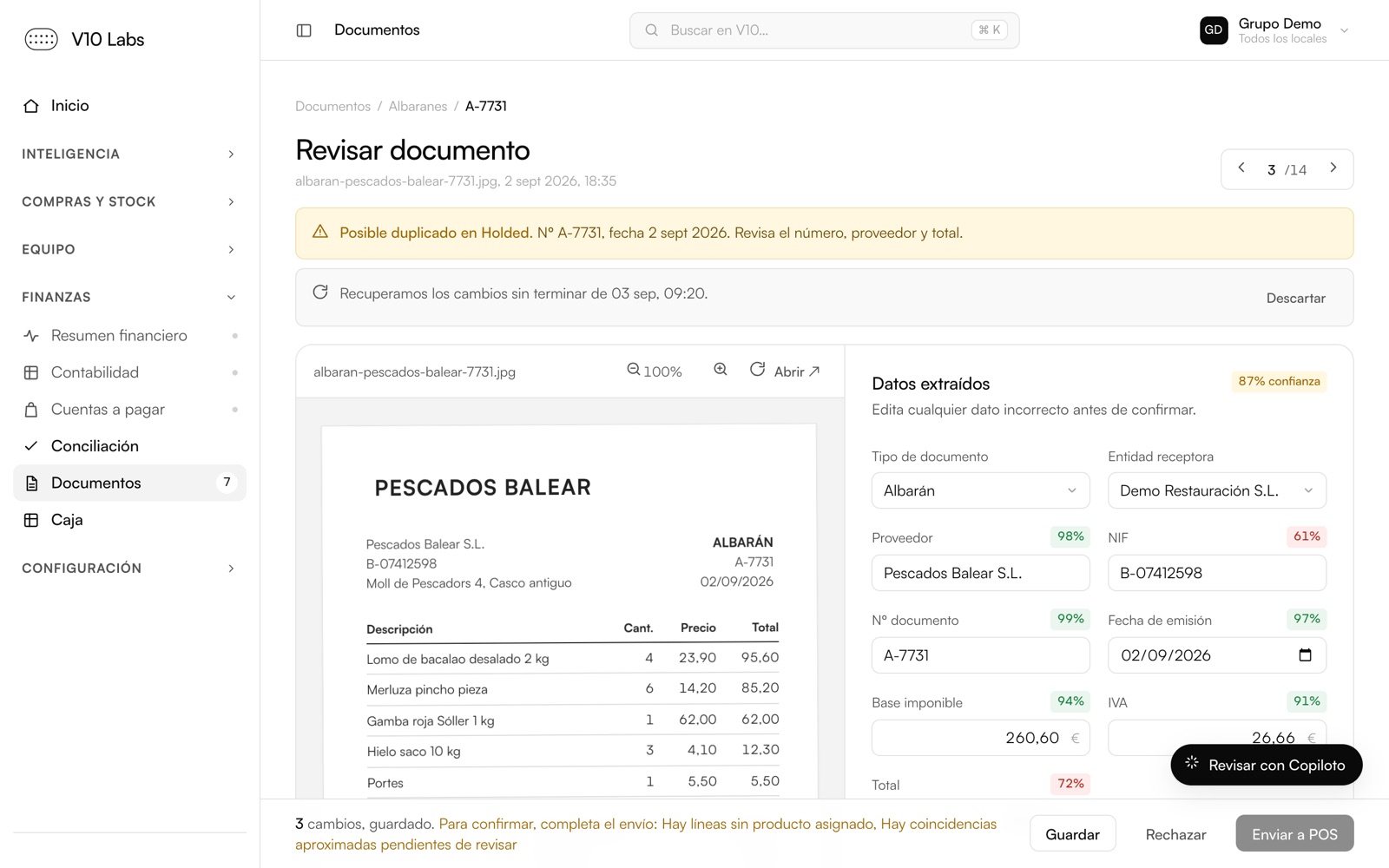Viewport: 1389px width, 868px height.
Task: Collapse the Finanzas section
Action: pyautogui.click(x=129, y=297)
